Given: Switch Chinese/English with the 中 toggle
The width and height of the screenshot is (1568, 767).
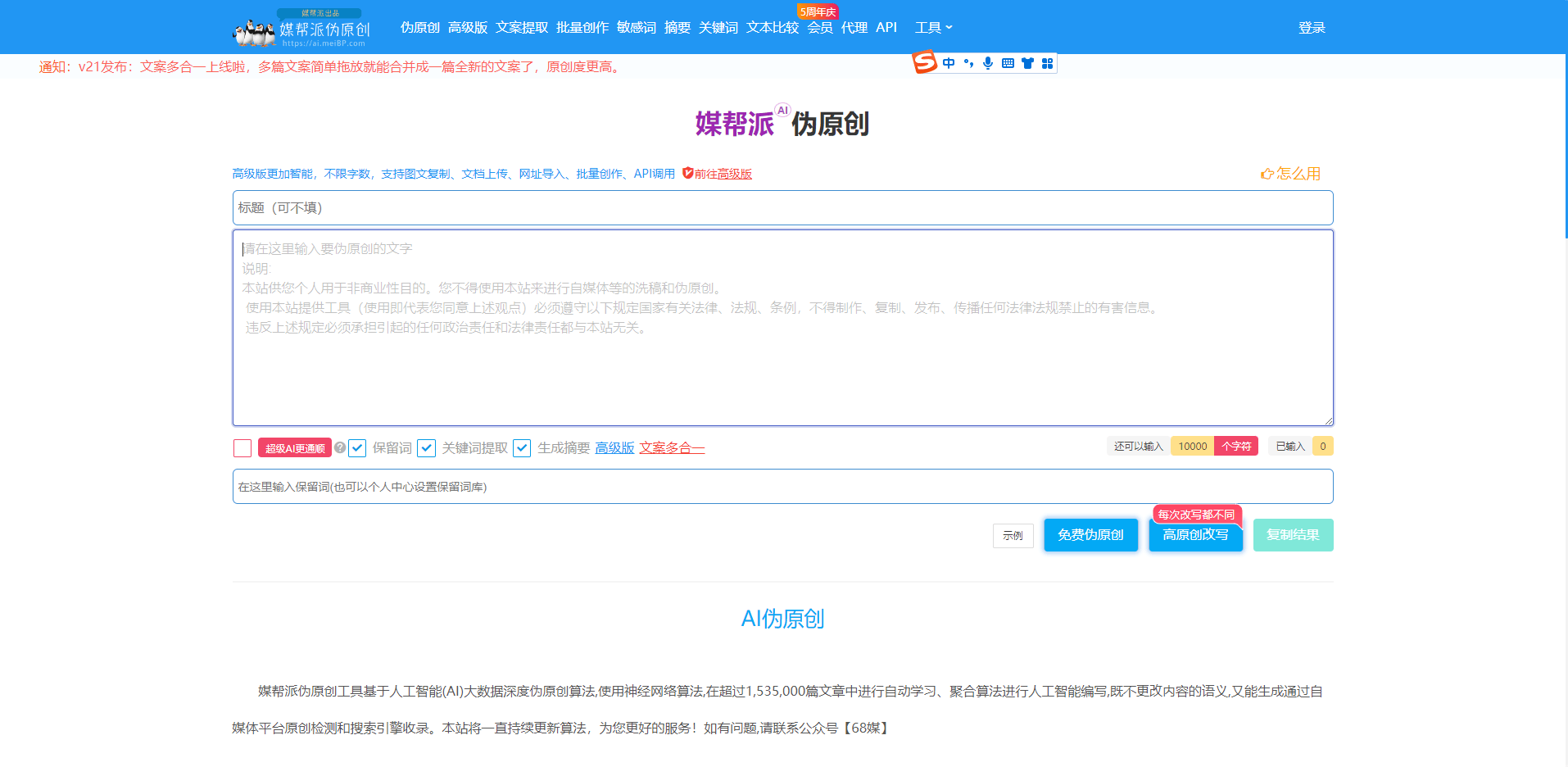Looking at the screenshot, I should click(948, 62).
